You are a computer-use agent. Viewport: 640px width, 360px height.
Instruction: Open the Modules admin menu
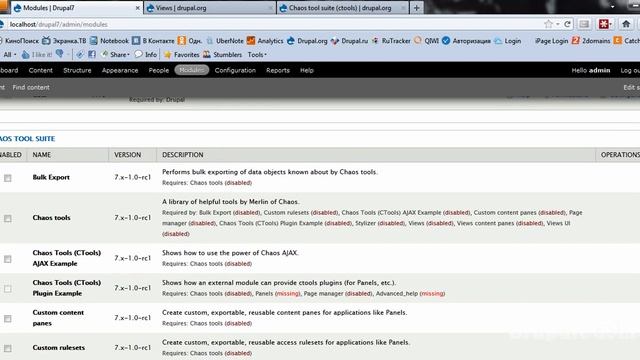(191, 70)
